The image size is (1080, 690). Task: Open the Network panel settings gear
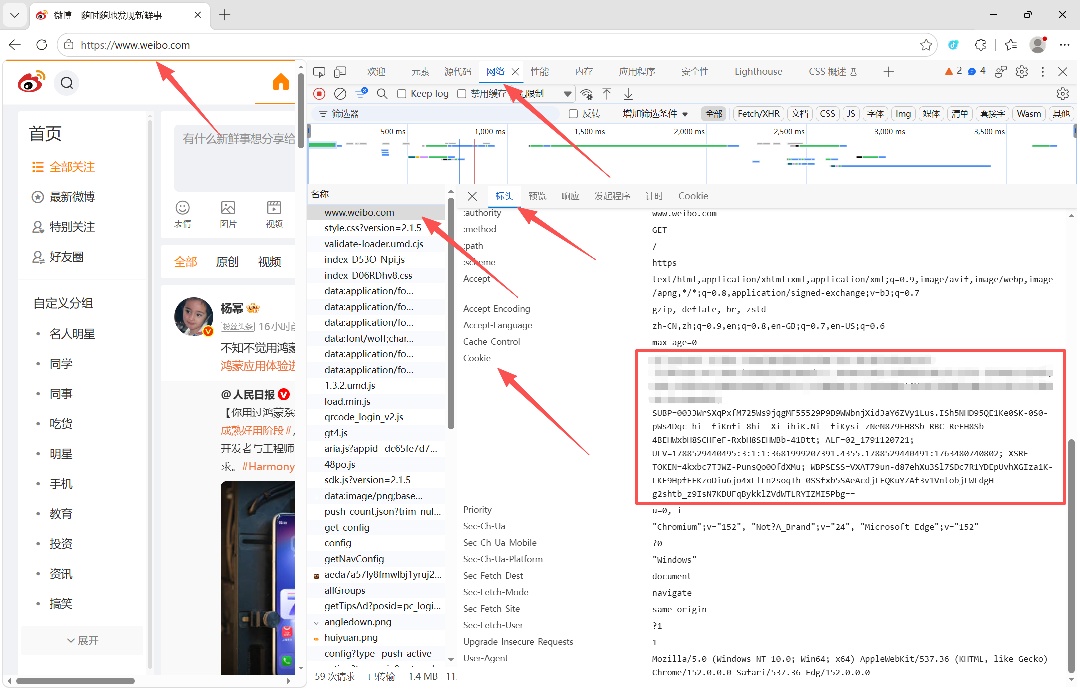(1063, 94)
